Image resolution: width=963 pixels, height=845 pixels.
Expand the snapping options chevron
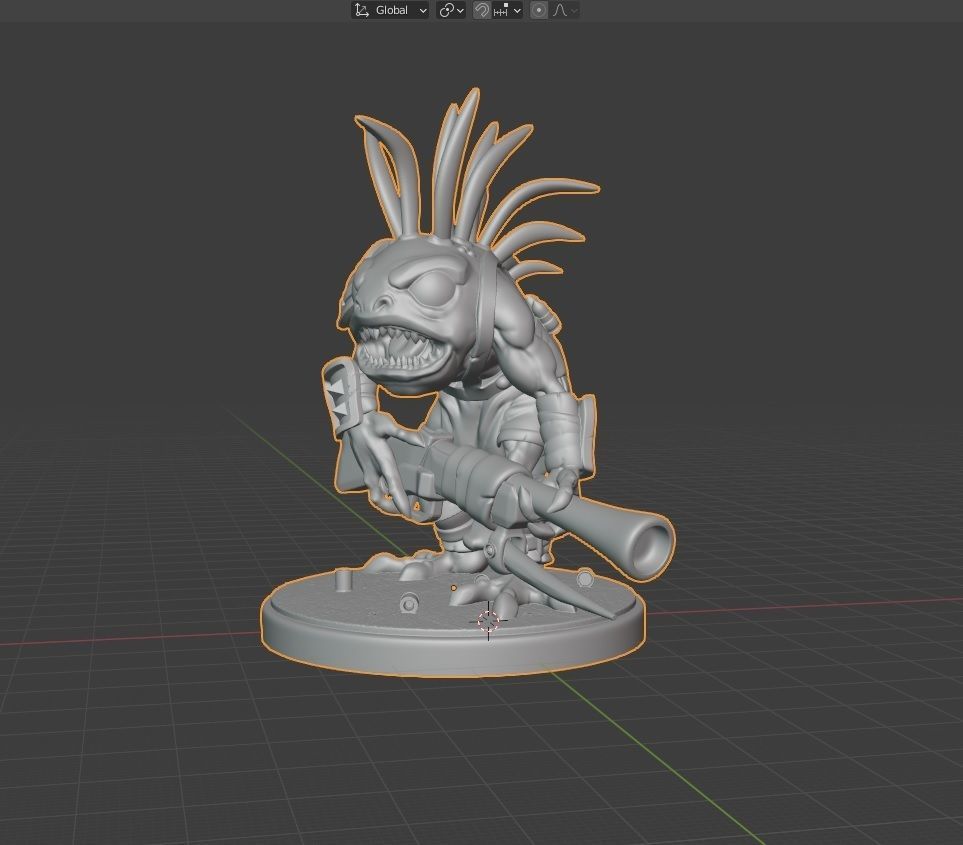(x=517, y=10)
